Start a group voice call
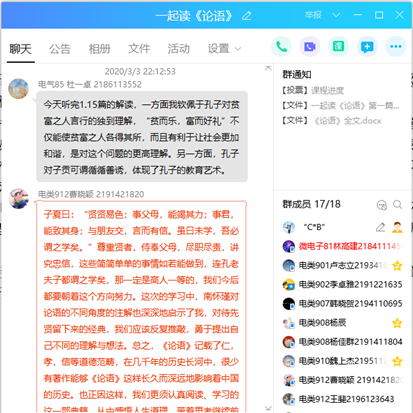 point(281,47)
